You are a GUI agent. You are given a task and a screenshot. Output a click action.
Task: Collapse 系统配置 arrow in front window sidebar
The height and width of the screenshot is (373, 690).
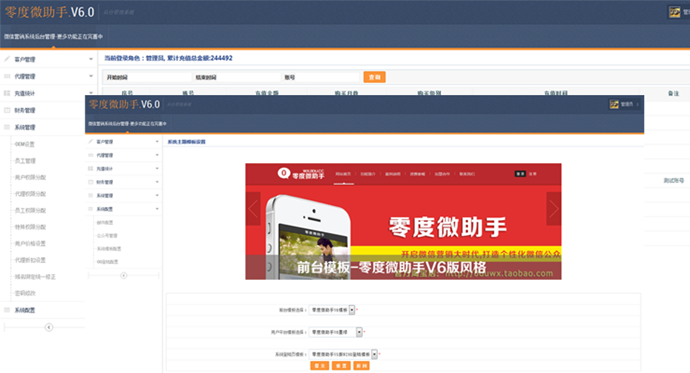point(157,209)
